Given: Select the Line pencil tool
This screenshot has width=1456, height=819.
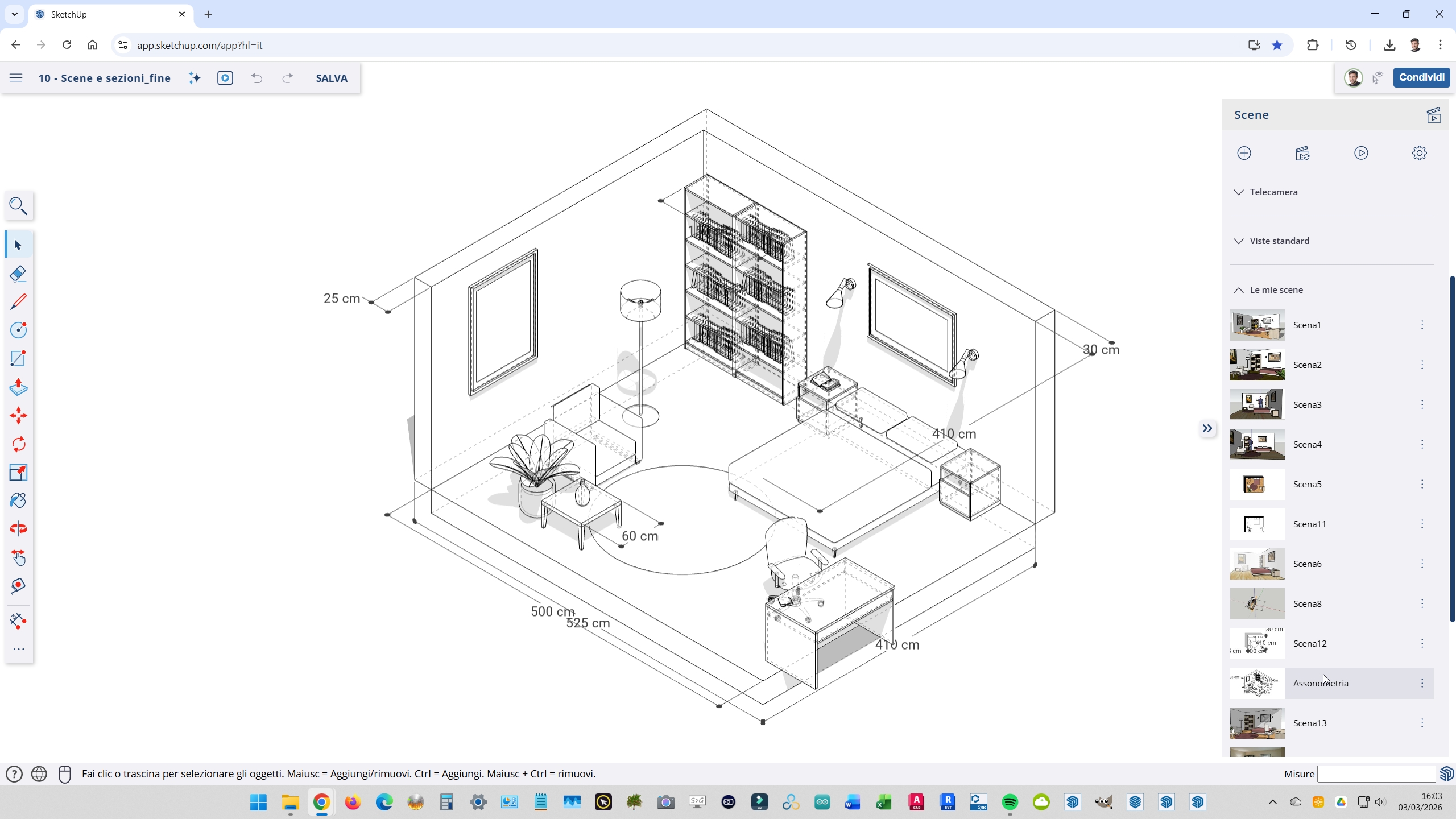Looking at the screenshot, I should tap(18, 301).
